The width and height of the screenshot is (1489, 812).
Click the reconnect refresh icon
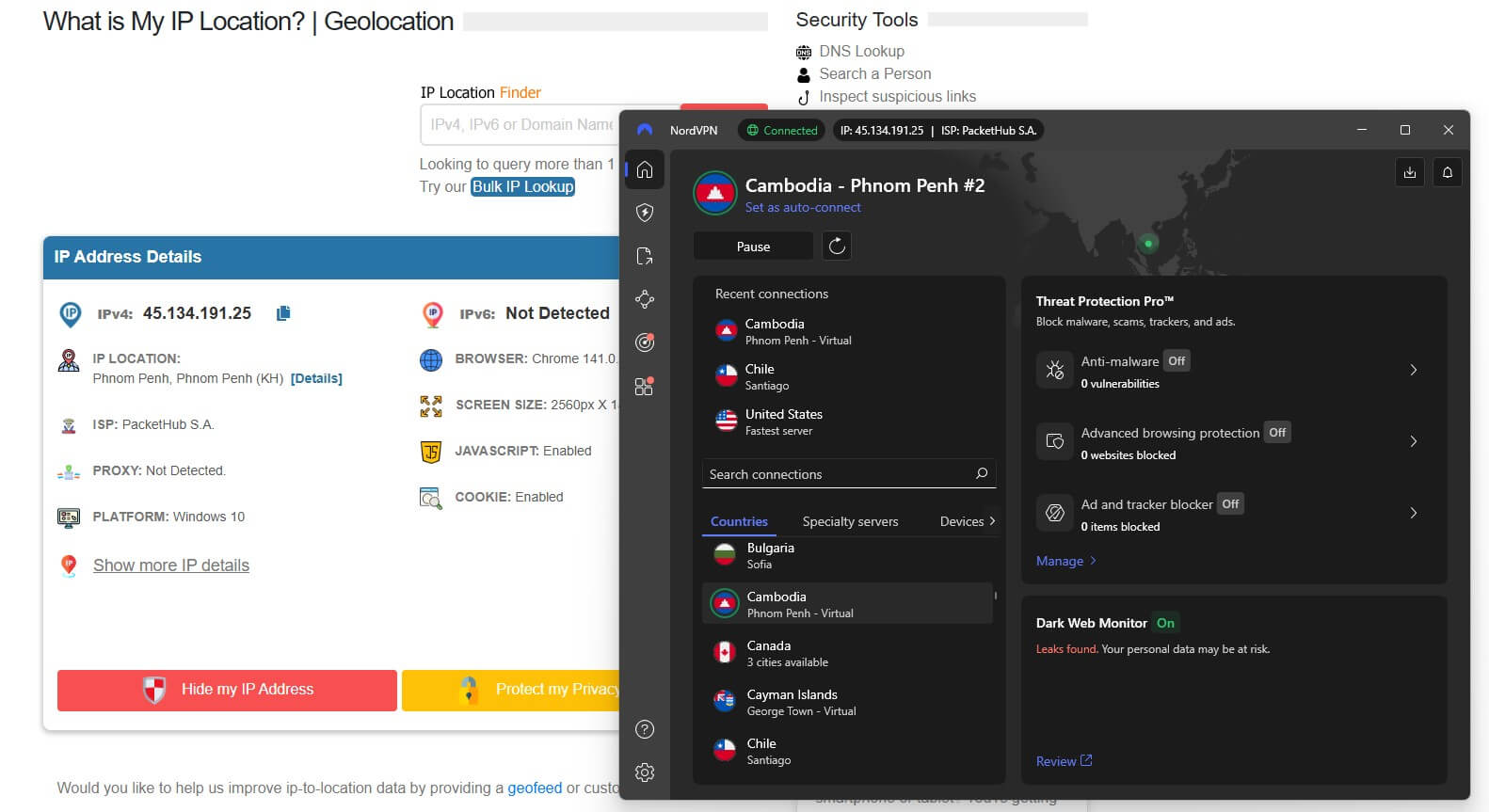837,247
